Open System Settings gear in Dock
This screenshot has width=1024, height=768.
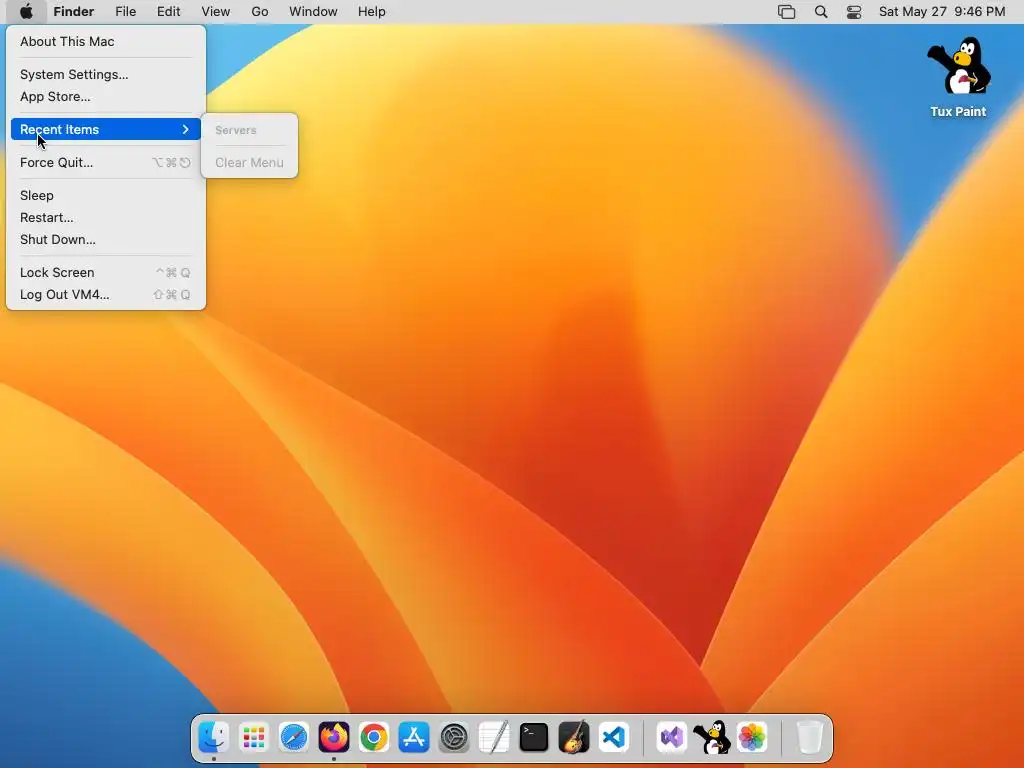coord(454,738)
